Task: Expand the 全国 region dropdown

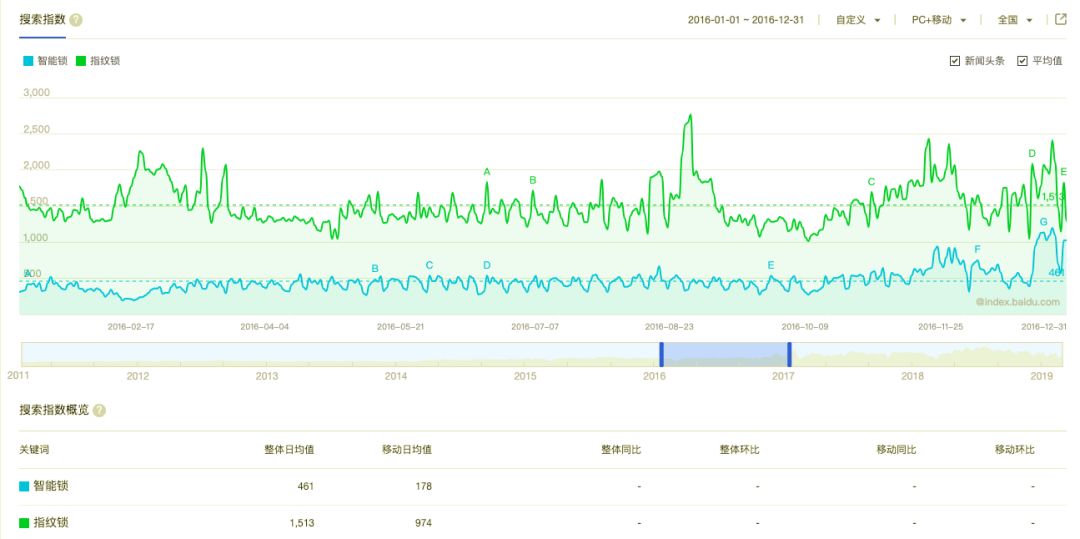Action: [1015, 20]
